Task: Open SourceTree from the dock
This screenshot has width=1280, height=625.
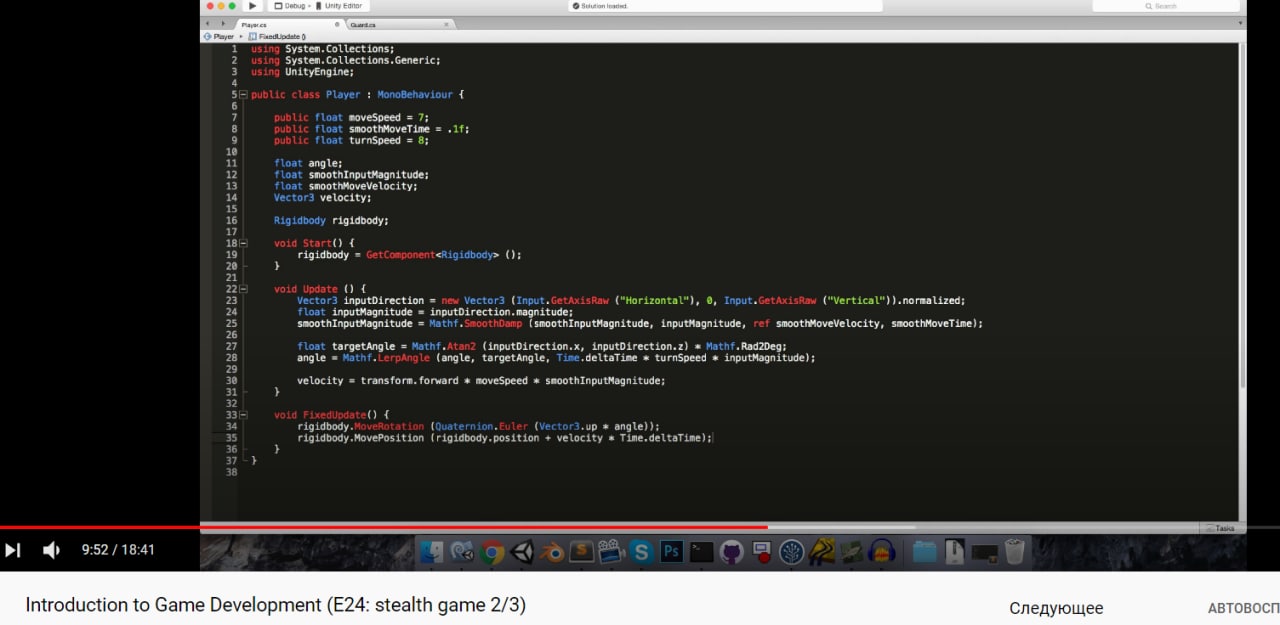Action: tap(792, 552)
